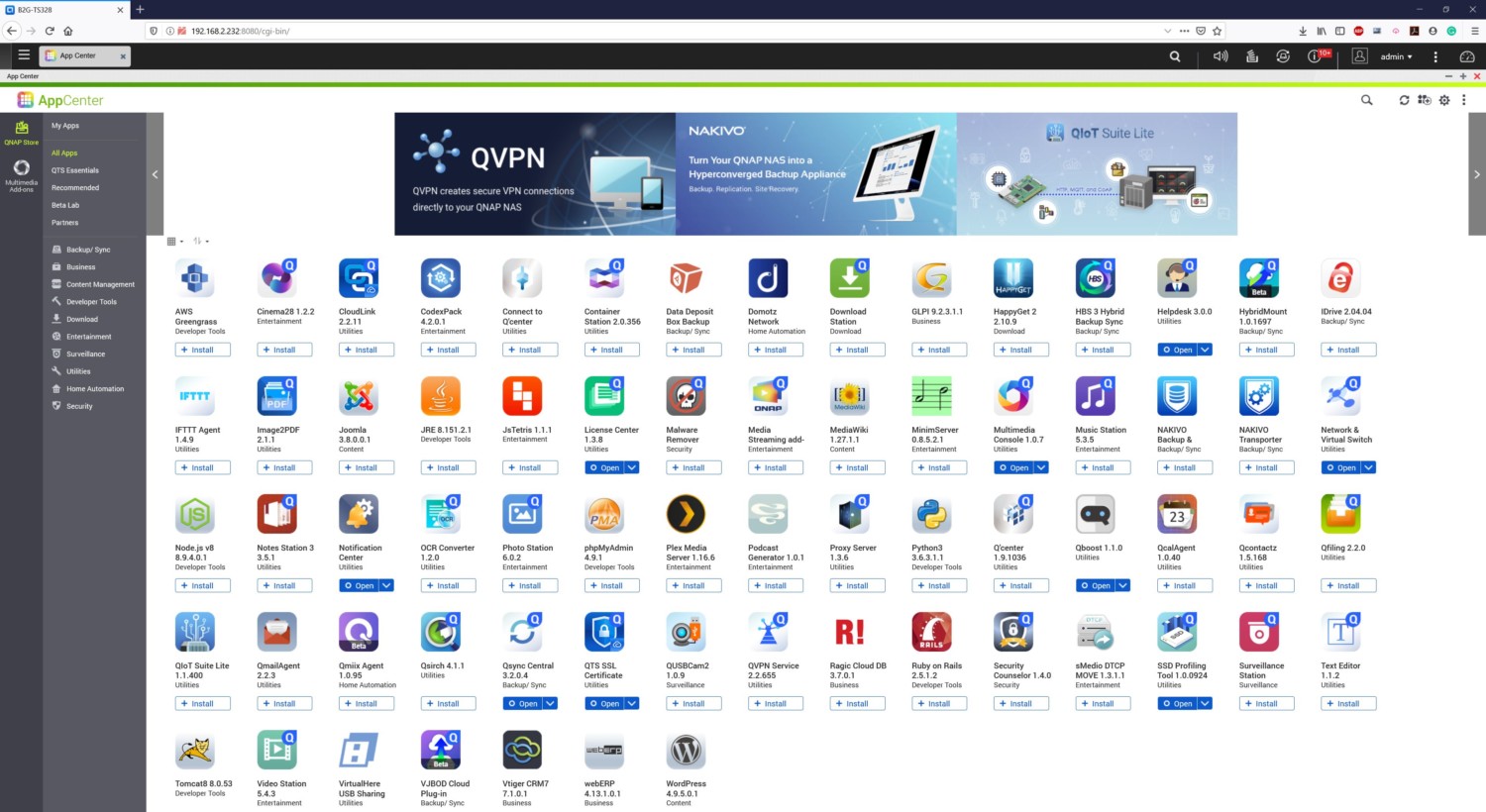1486x812 pixels.
Task: Click the Container Station app icon
Action: 604,278
